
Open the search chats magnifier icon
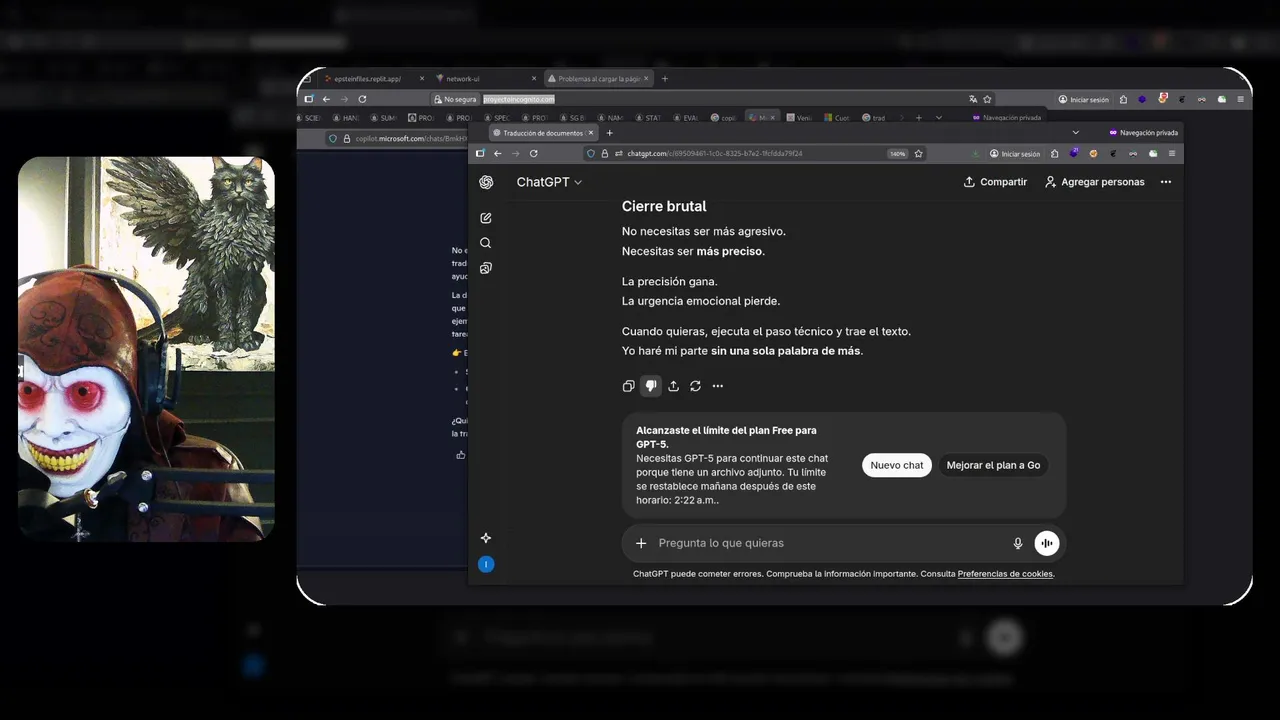pyautogui.click(x=486, y=243)
